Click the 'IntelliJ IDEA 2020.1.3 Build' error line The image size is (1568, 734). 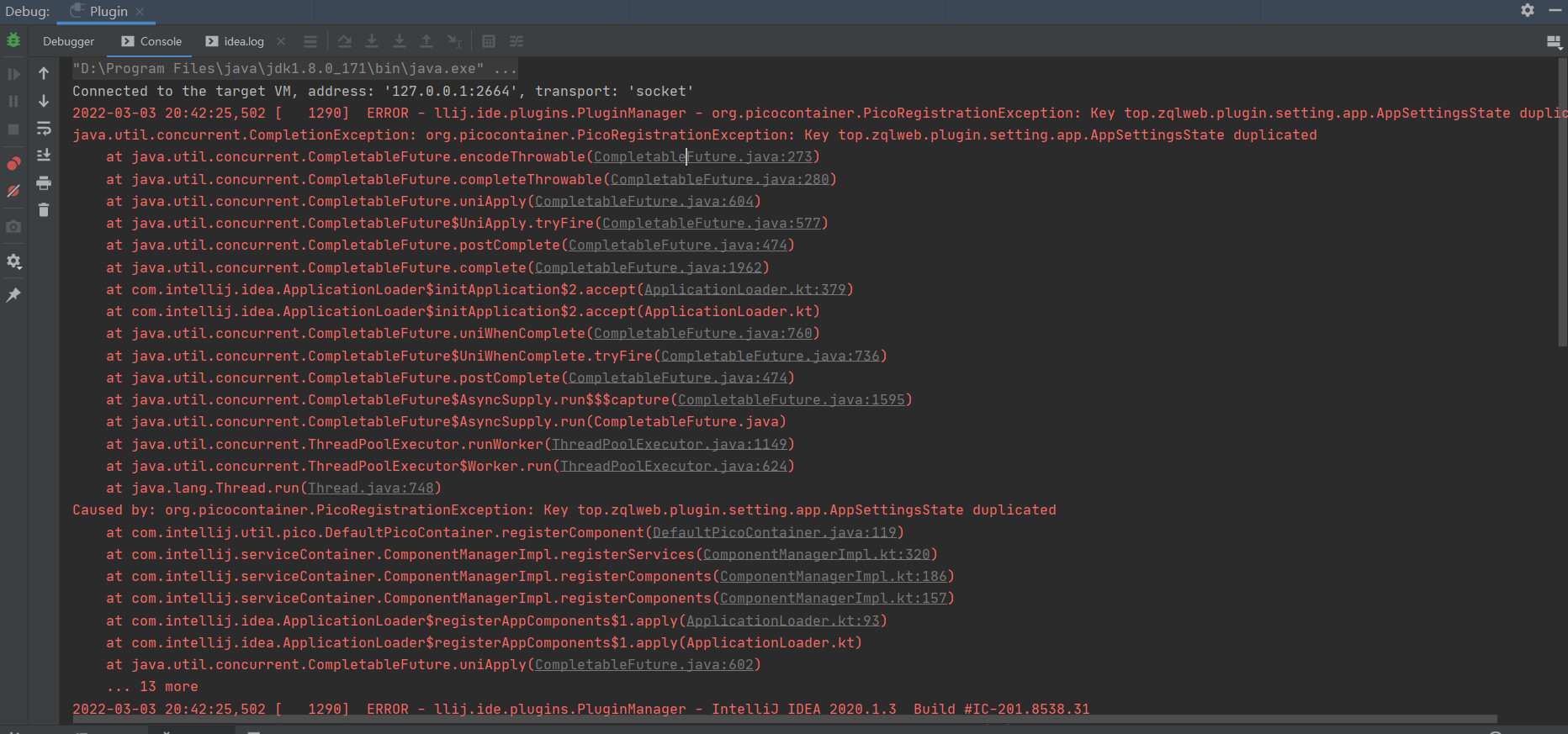pyautogui.click(x=580, y=709)
